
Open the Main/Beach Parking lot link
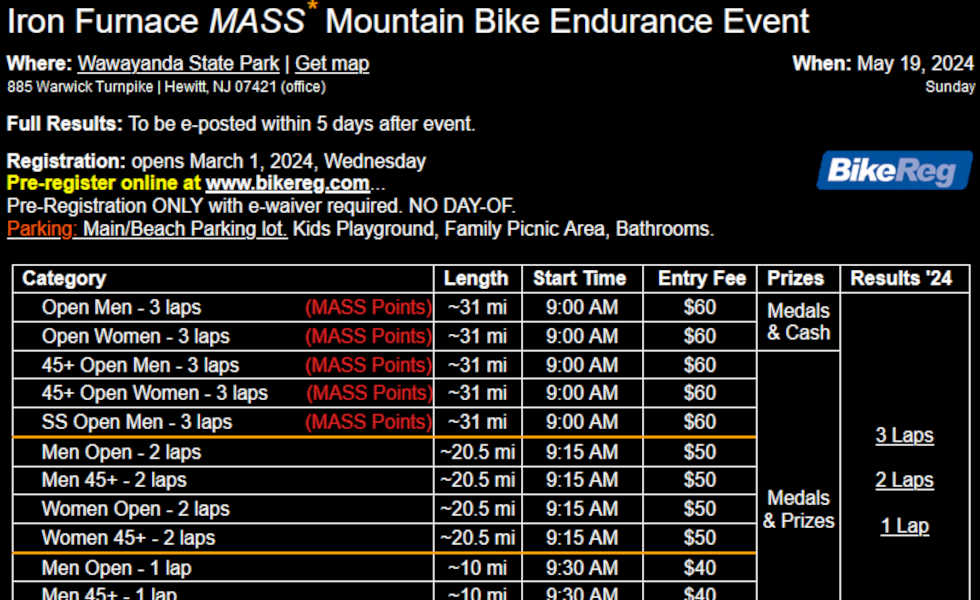coord(185,229)
